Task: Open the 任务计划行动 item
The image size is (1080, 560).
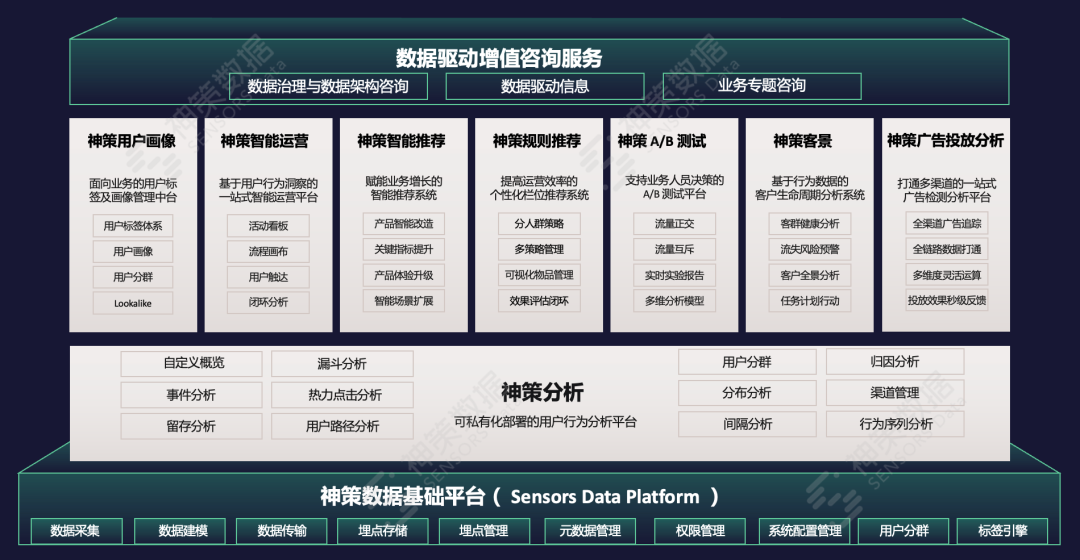Action: (x=810, y=300)
